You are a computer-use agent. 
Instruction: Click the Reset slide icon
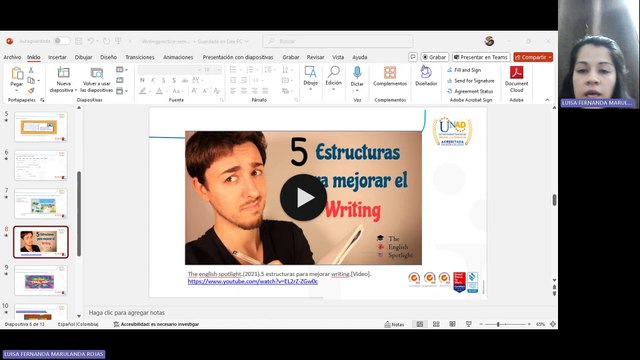tap(120, 80)
